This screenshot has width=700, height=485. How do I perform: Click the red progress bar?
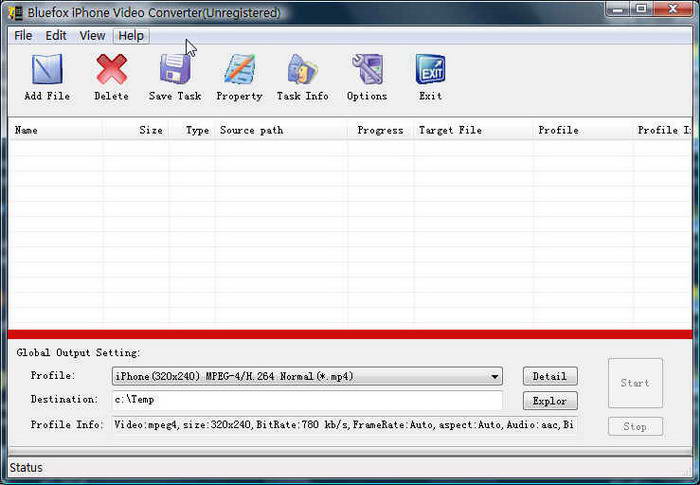(350, 334)
